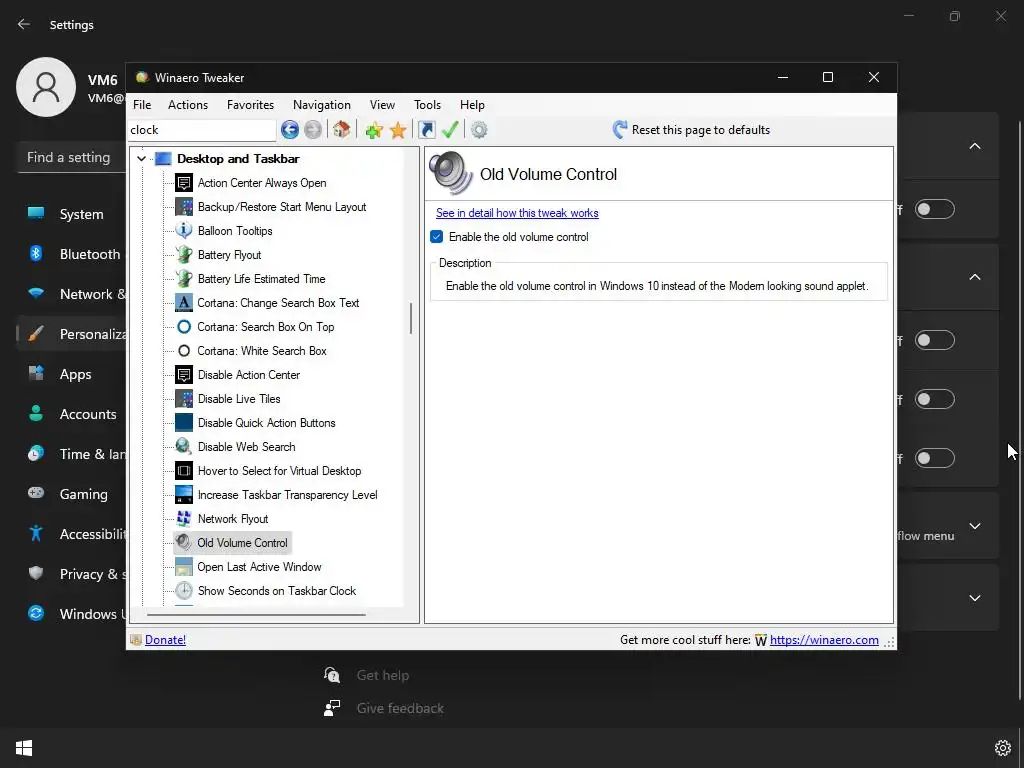Open the gear settings icon in Winaero toolbar
This screenshot has height=768, width=1024.
[x=479, y=130]
